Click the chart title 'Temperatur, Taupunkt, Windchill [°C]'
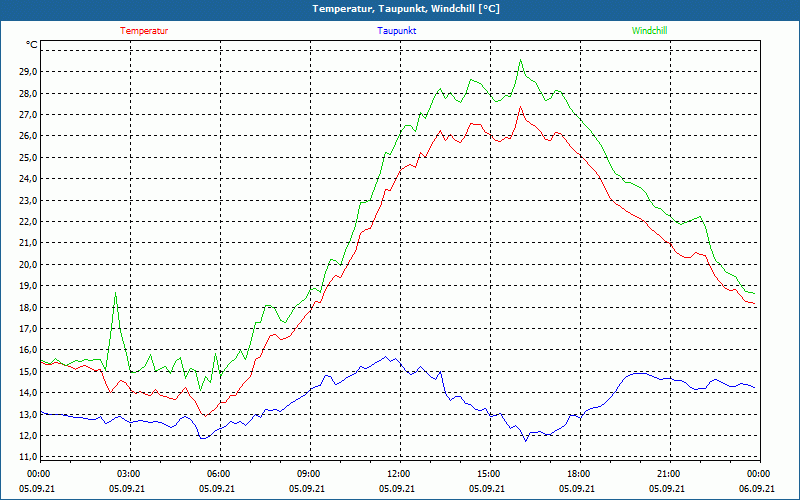Viewport: 800px width, 500px height. click(406, 9)
